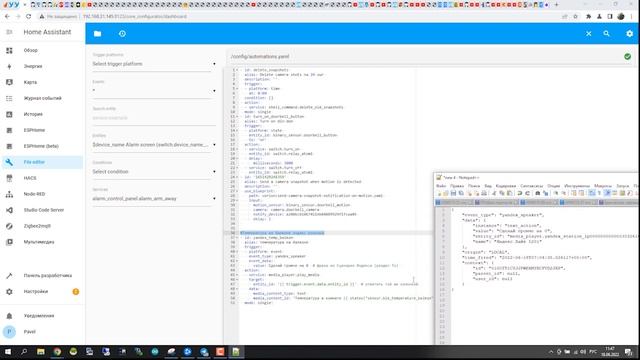This screenshot has height=360, width=640.
Task: Open Zigbee2mqtt in the sidebar
Action: click(42, 226)
